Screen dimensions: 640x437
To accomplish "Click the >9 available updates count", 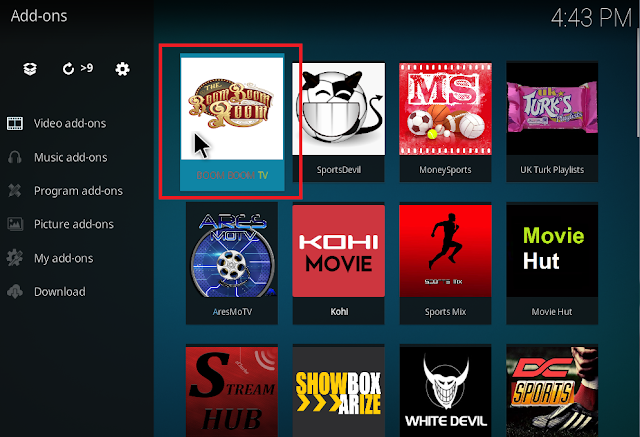I will 87,68.
